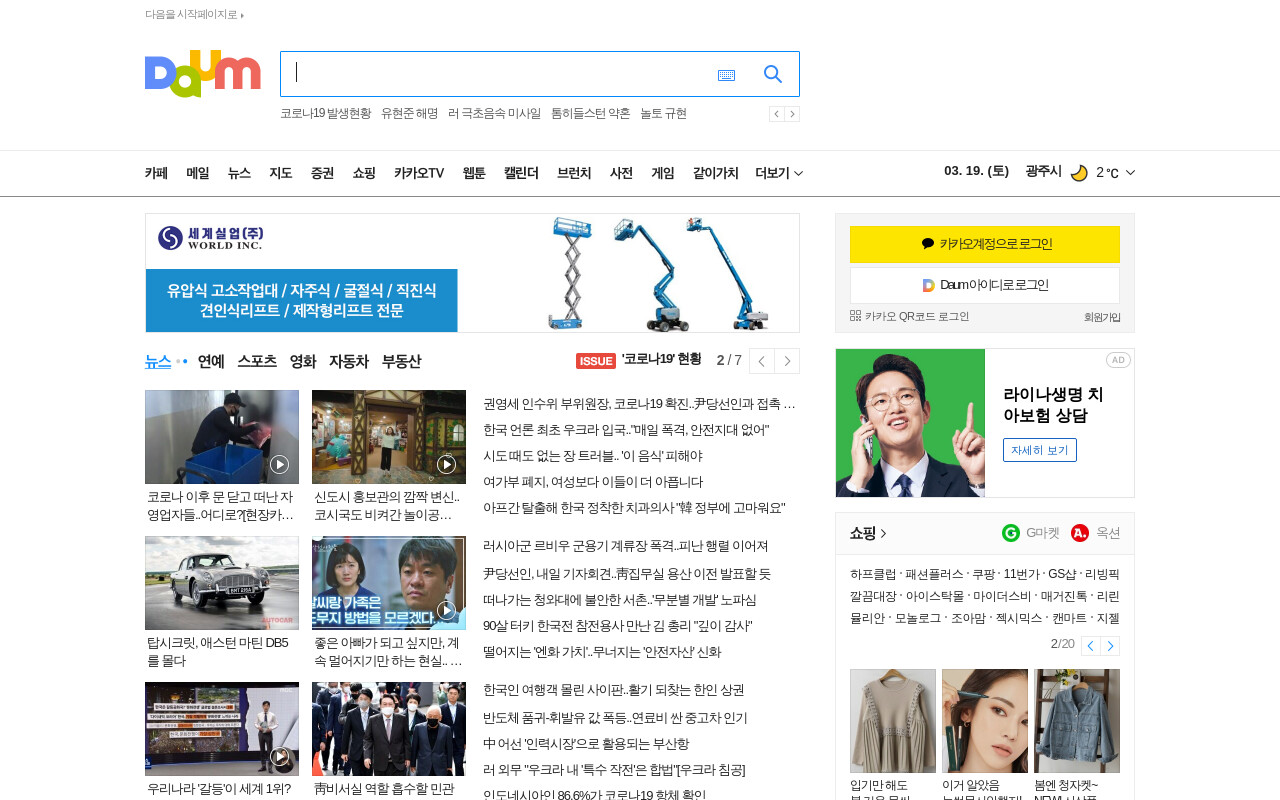Open headline 러시아군 르비우 군용기 계류장 폭격
The width and height of the screenshot is (1280, 800).
coord(626,546)
